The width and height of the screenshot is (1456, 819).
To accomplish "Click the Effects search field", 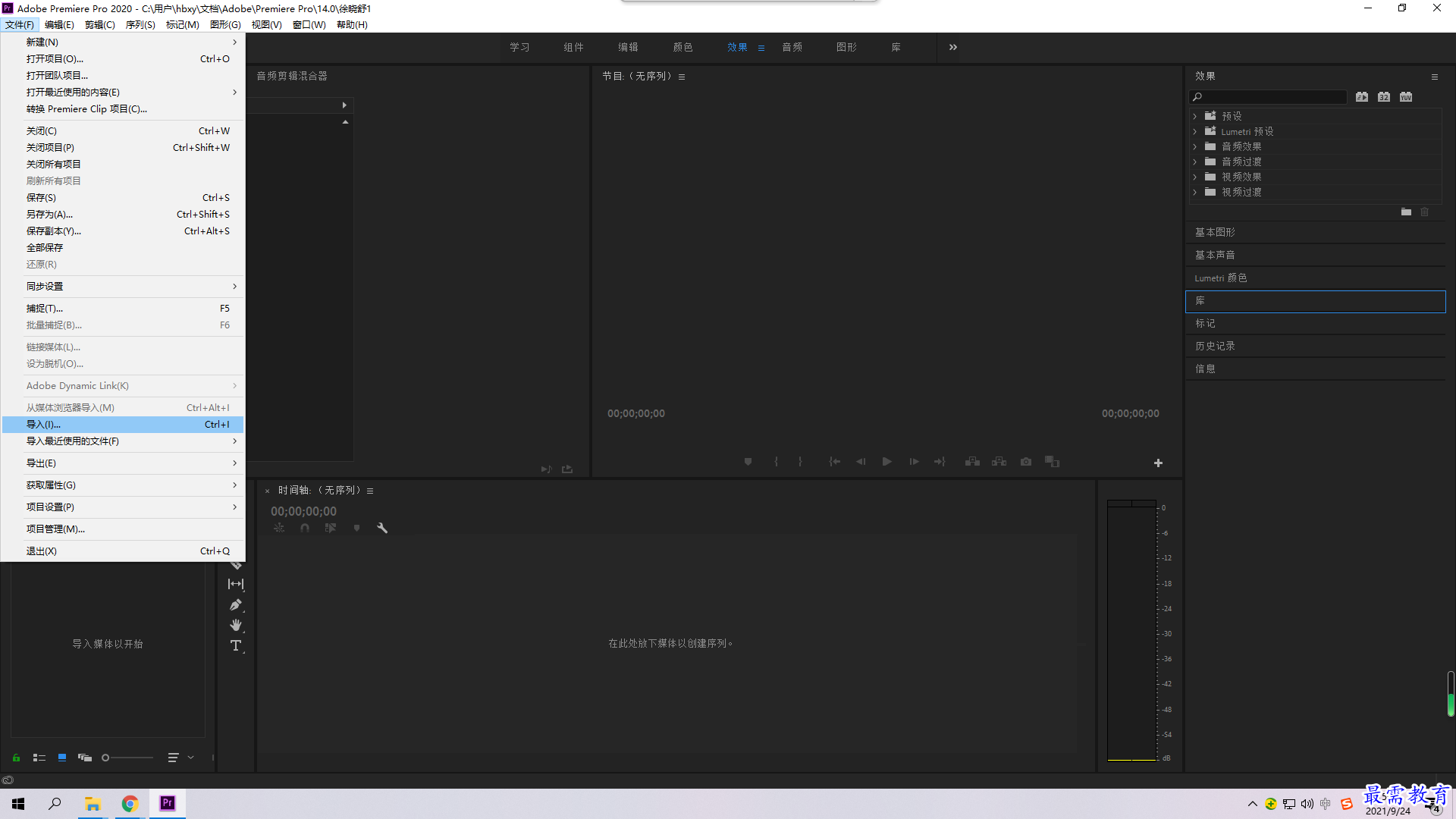I will [1268, 97].
